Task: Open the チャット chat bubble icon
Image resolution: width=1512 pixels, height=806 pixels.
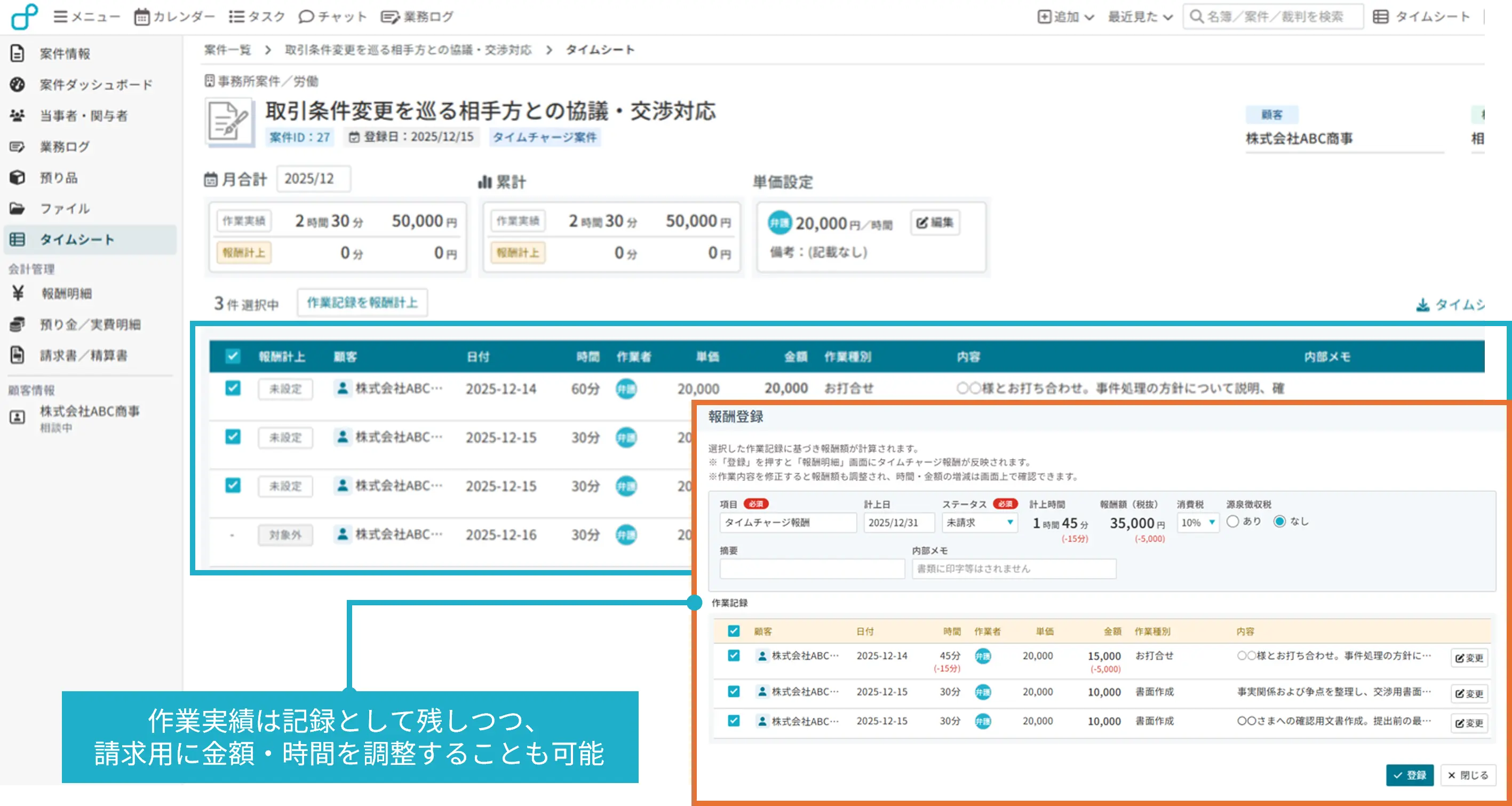Action: tap(305, 17)
